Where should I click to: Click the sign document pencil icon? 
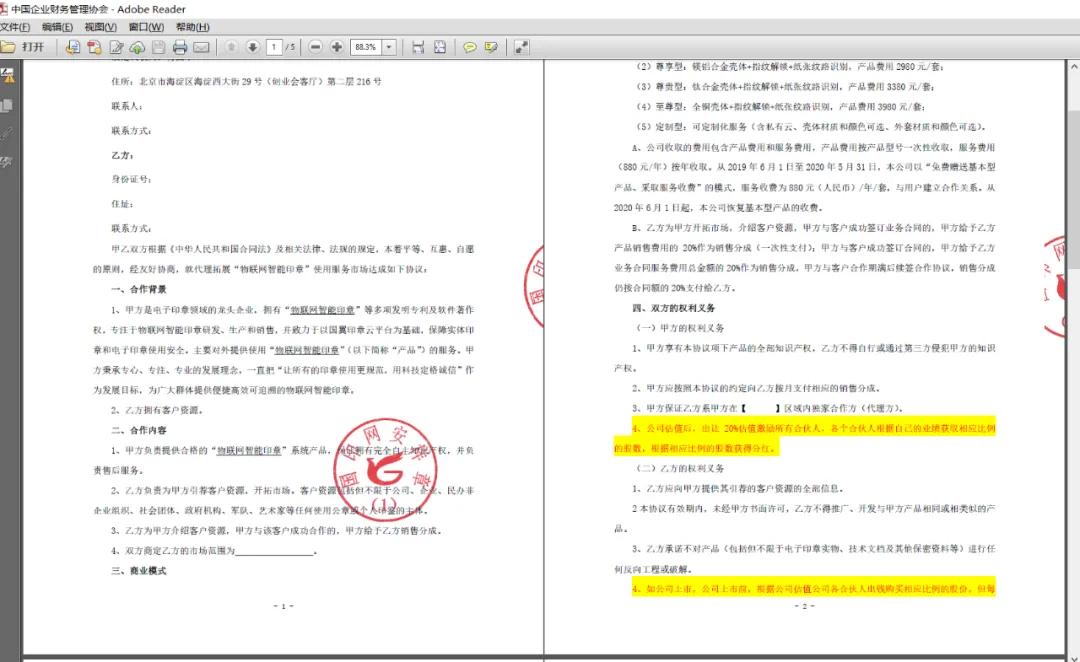coord(116,47)
